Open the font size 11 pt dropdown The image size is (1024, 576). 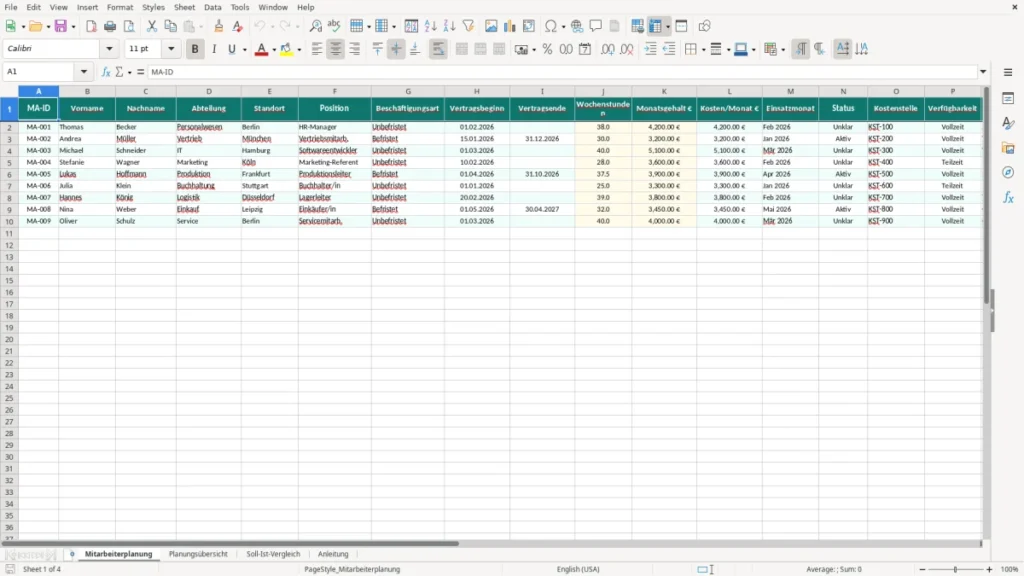[171, 49]
